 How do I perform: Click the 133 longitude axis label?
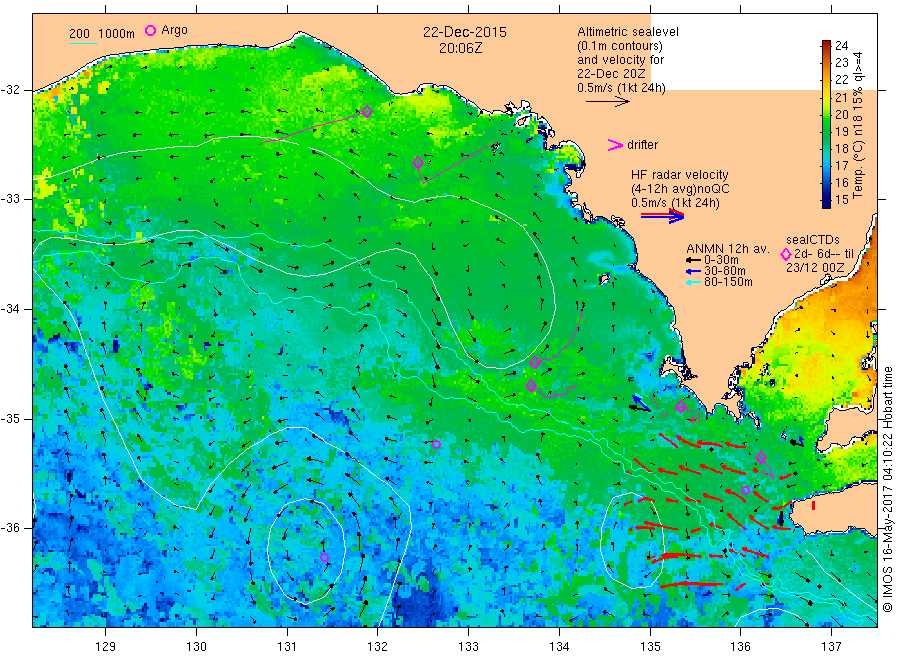468,647
